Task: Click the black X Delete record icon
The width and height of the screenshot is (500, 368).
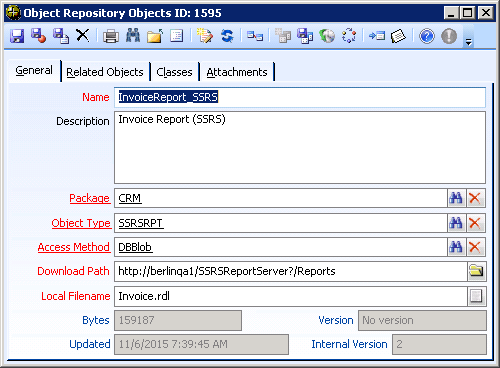Action: pyautogui.click(x=83, y=35)
